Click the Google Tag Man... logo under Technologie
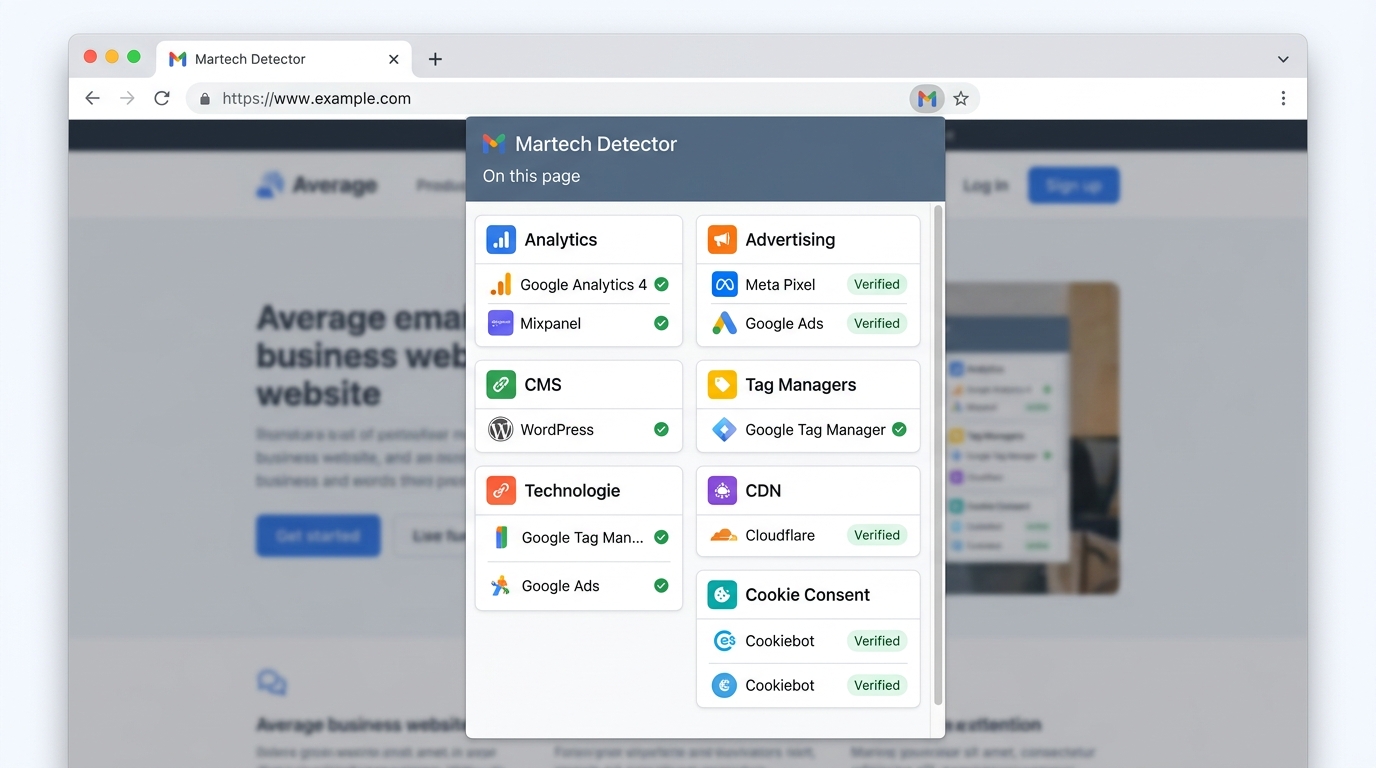1376x768 pixels. click(501, 538)
